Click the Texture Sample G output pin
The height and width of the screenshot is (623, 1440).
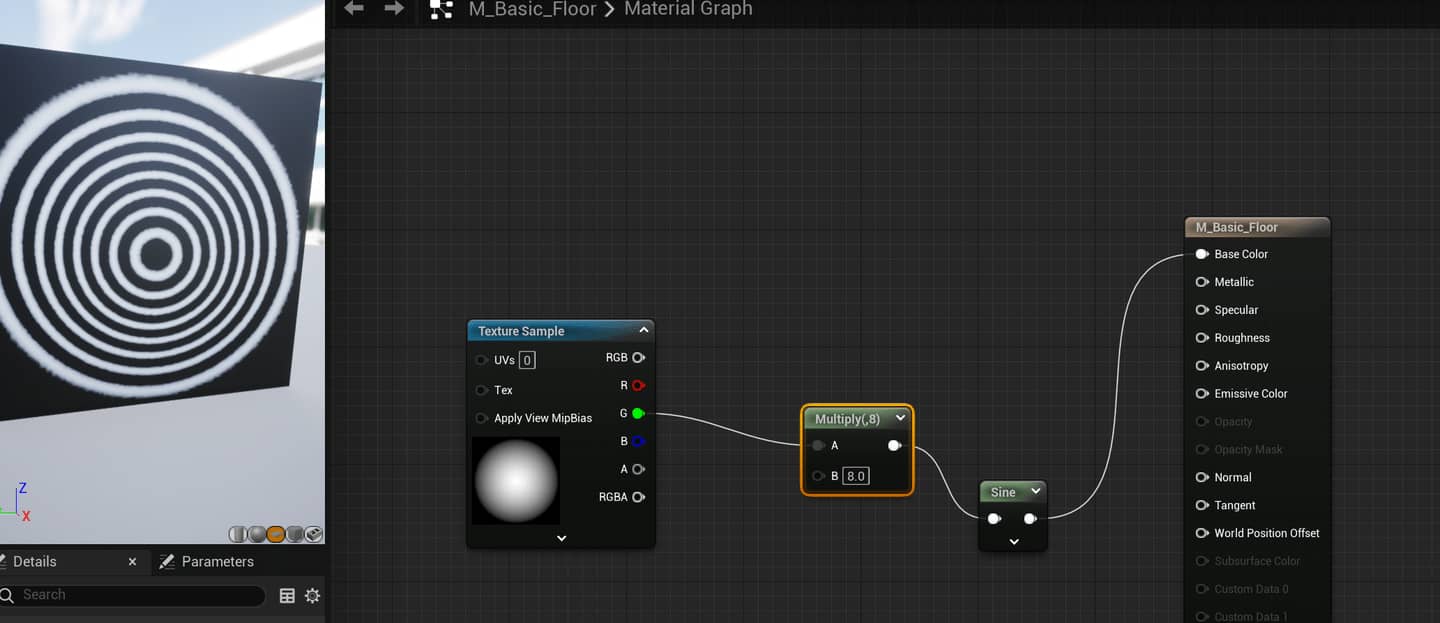[x=638, y=413]
